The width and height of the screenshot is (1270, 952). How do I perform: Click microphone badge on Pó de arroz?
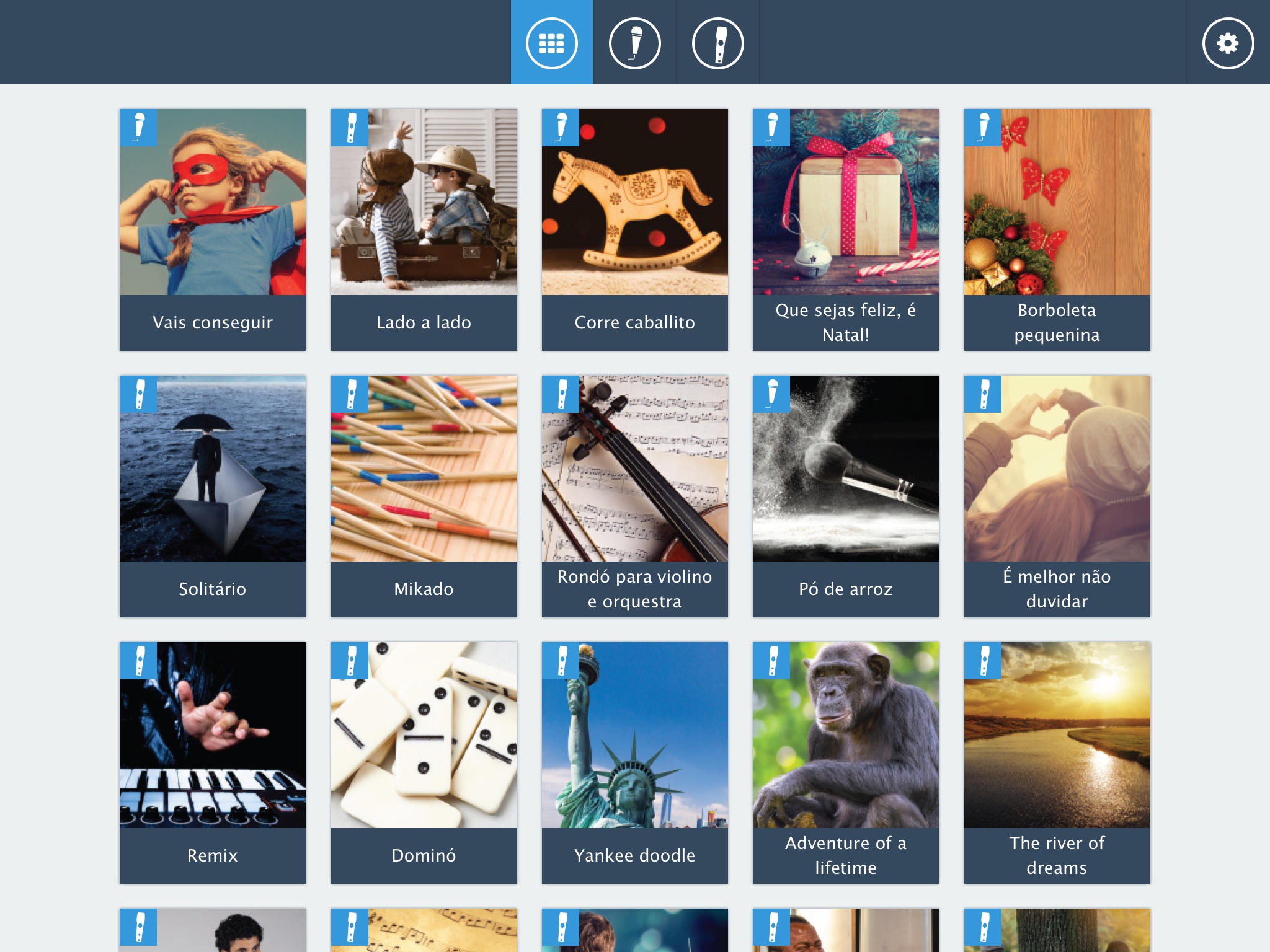771,394
